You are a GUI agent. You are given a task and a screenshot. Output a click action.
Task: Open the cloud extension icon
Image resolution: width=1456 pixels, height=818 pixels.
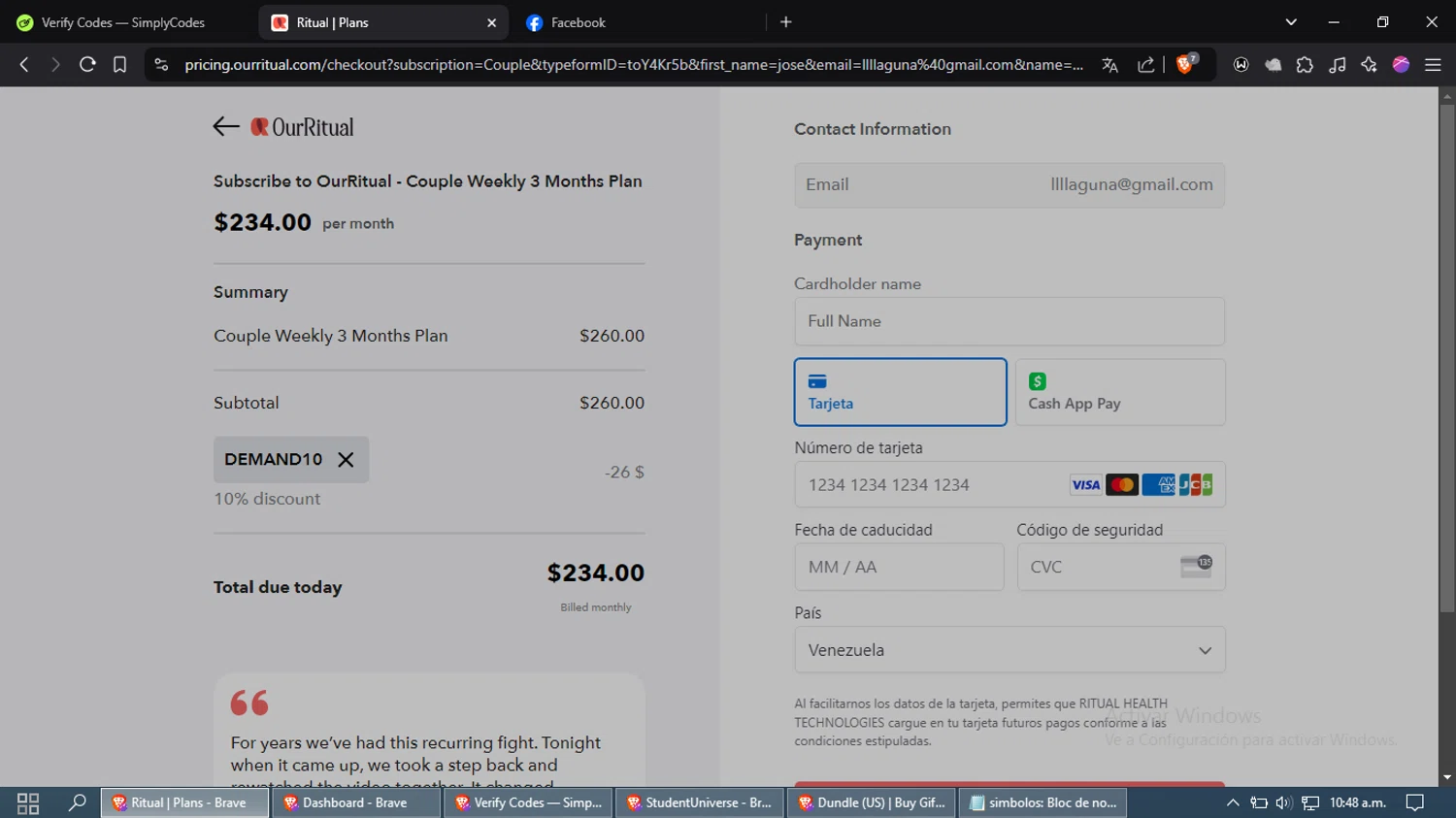tap(1273, 65)
